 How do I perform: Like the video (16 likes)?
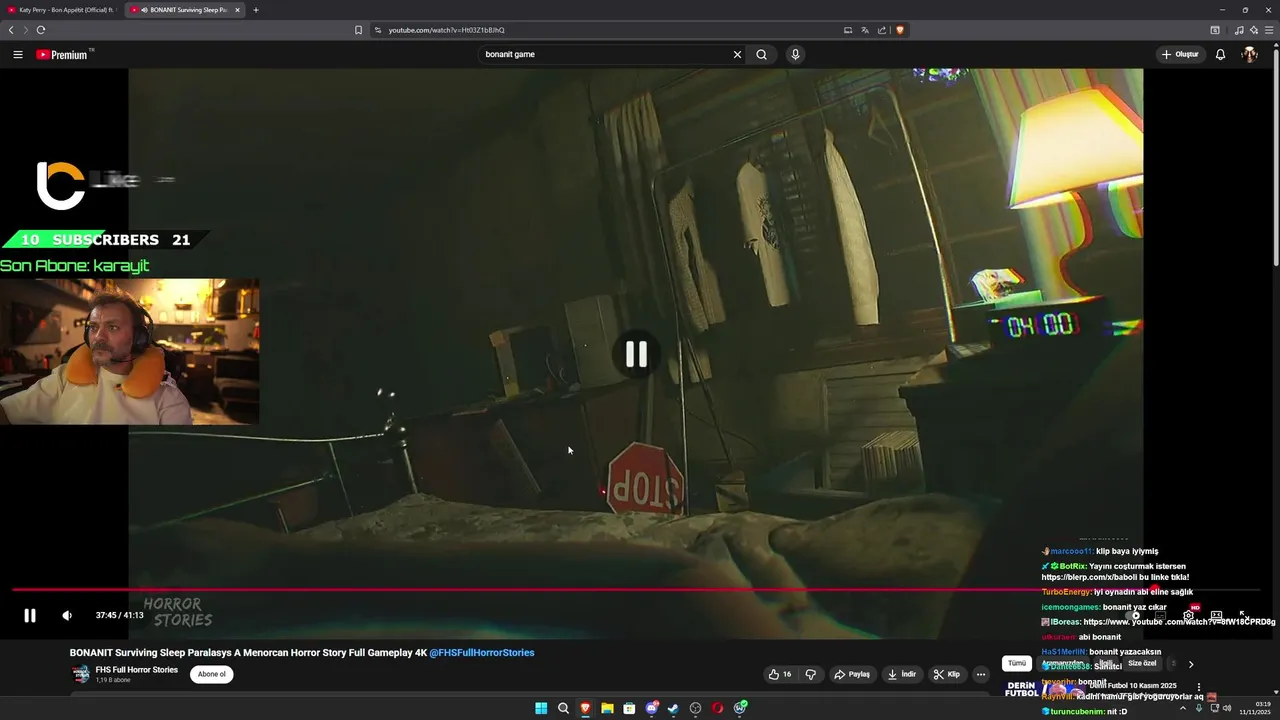tap(780, 674)
